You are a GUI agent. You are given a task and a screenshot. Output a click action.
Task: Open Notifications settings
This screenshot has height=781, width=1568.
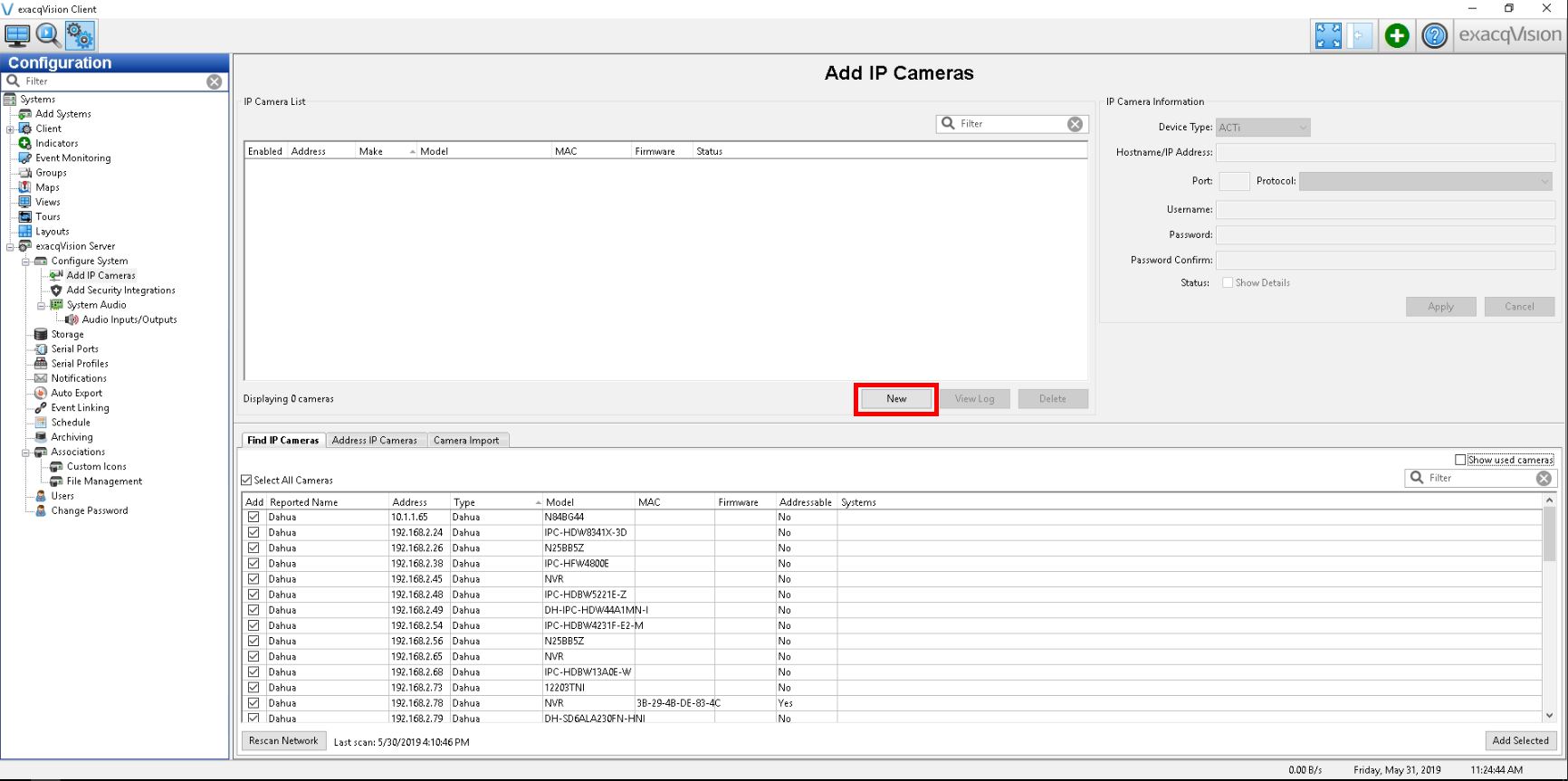[x=79, y=378]
